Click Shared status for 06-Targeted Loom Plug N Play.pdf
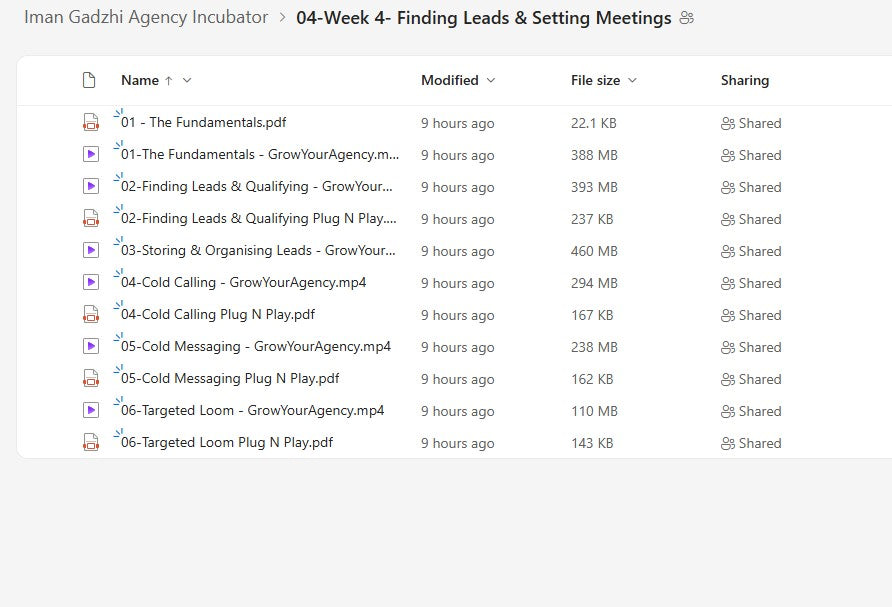 pyautogui.click(x=751, y=443)
